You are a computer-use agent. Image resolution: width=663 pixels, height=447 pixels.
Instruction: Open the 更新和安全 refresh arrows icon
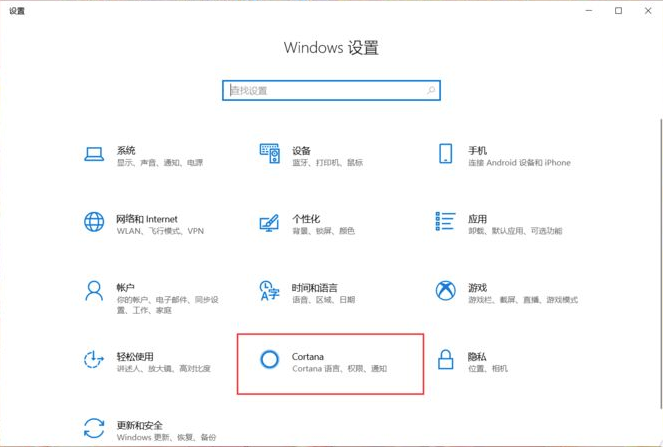tap(94, 428)
